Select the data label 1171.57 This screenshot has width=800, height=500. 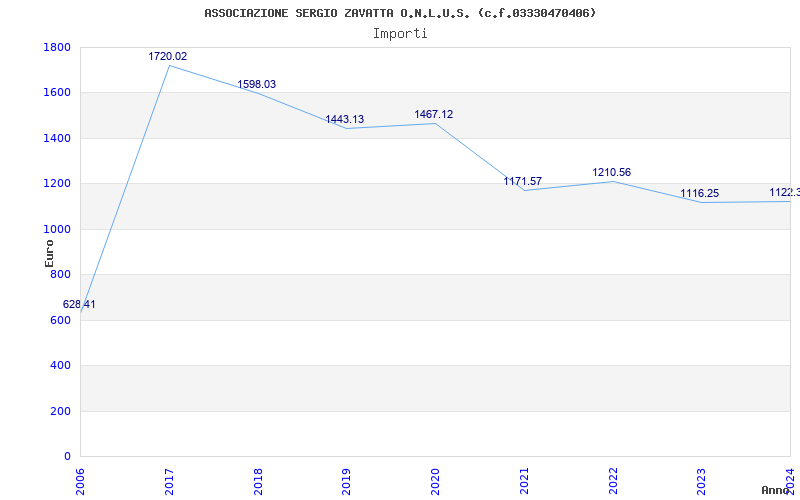point(522,182)
